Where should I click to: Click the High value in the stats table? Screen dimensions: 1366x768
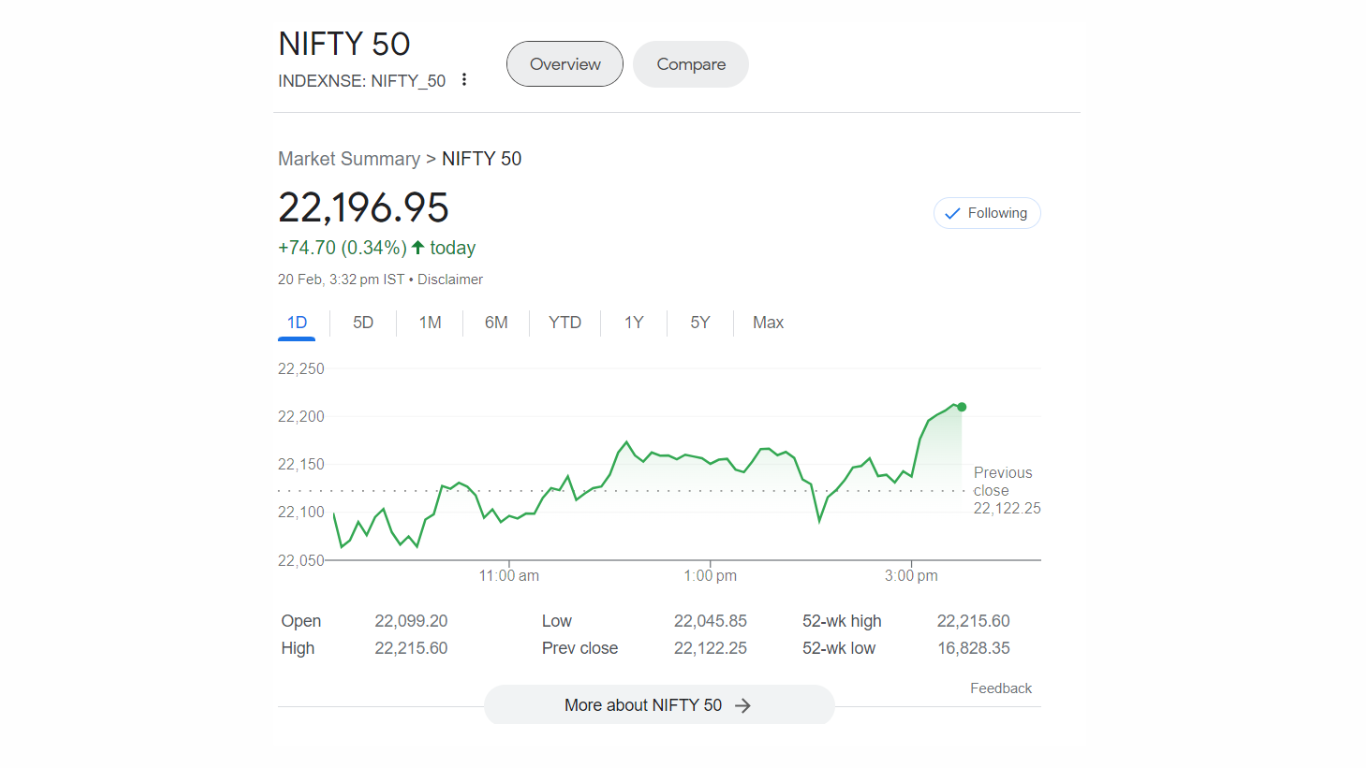click(411, 648)
